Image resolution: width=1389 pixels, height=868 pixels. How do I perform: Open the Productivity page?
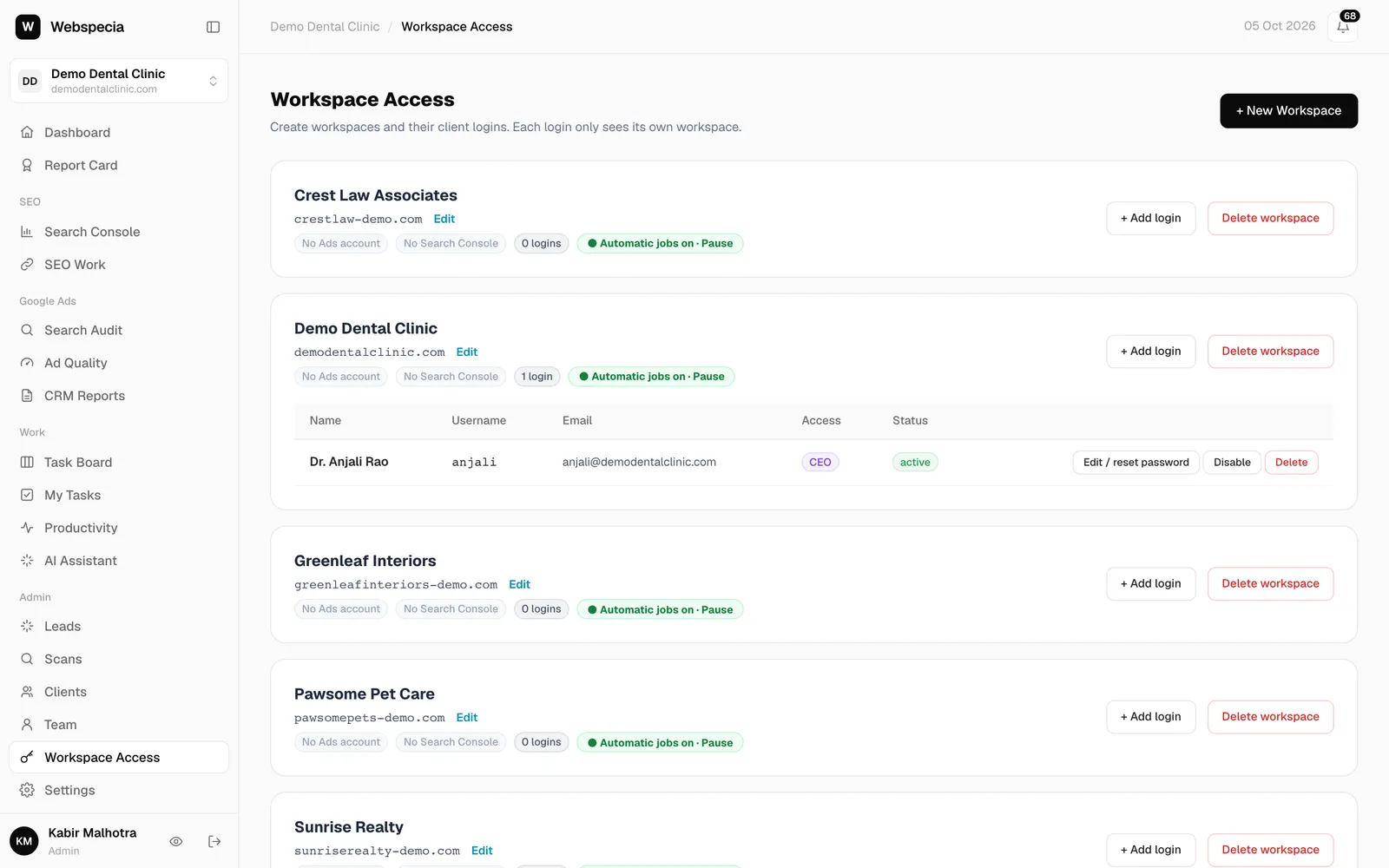119,528
